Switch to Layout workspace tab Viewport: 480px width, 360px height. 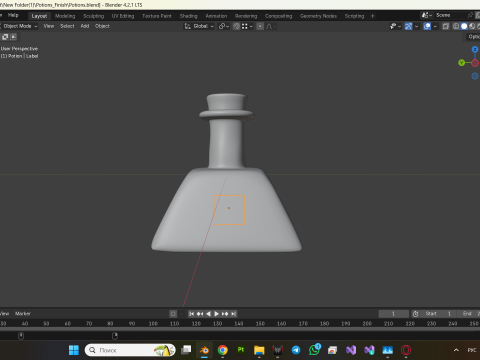39,16
